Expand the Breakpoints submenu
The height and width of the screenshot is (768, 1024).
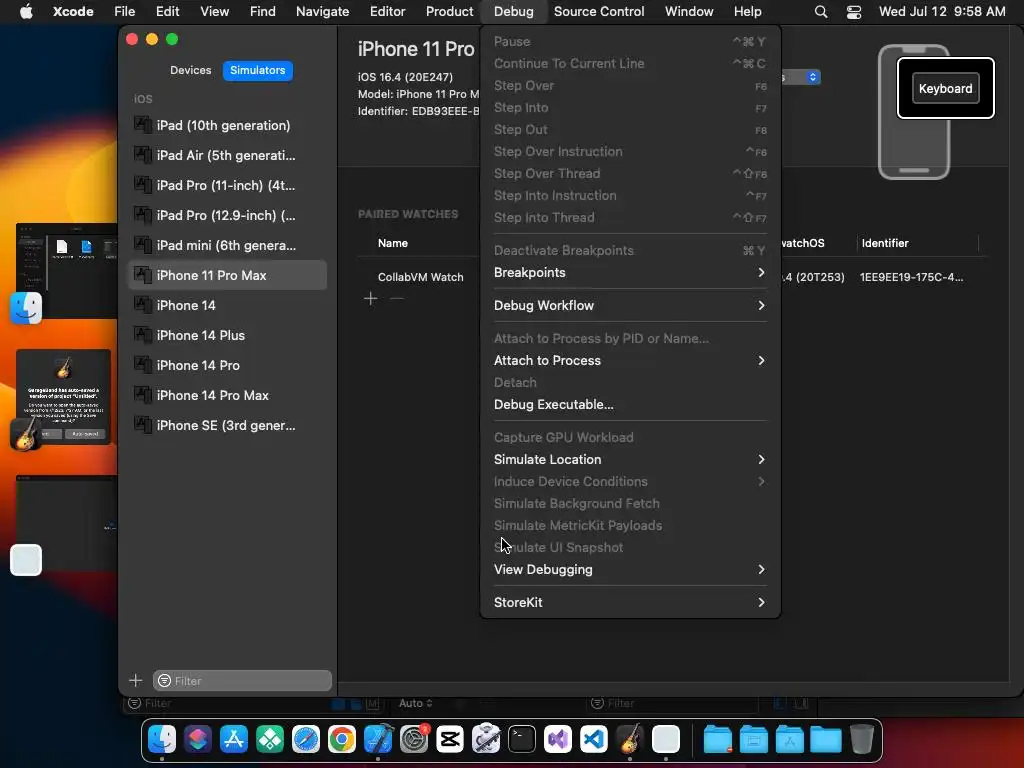click(630, 272)
